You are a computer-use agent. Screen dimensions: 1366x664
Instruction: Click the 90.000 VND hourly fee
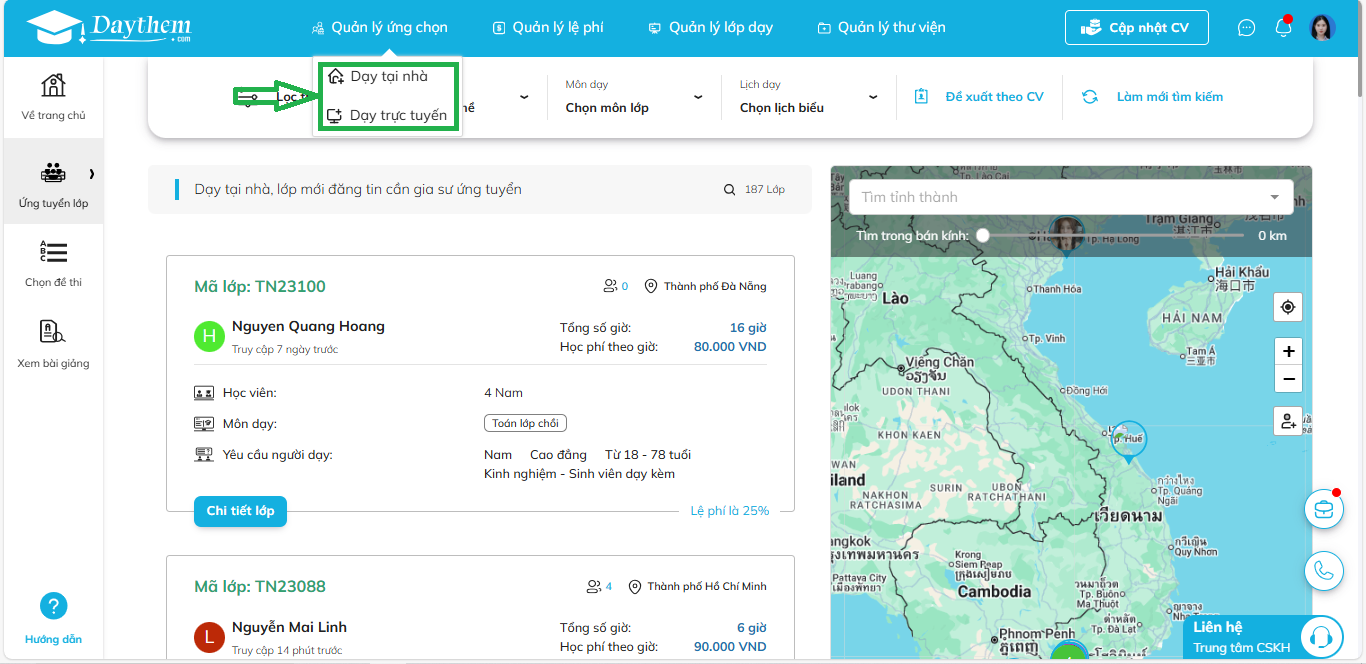click(730, 647)
